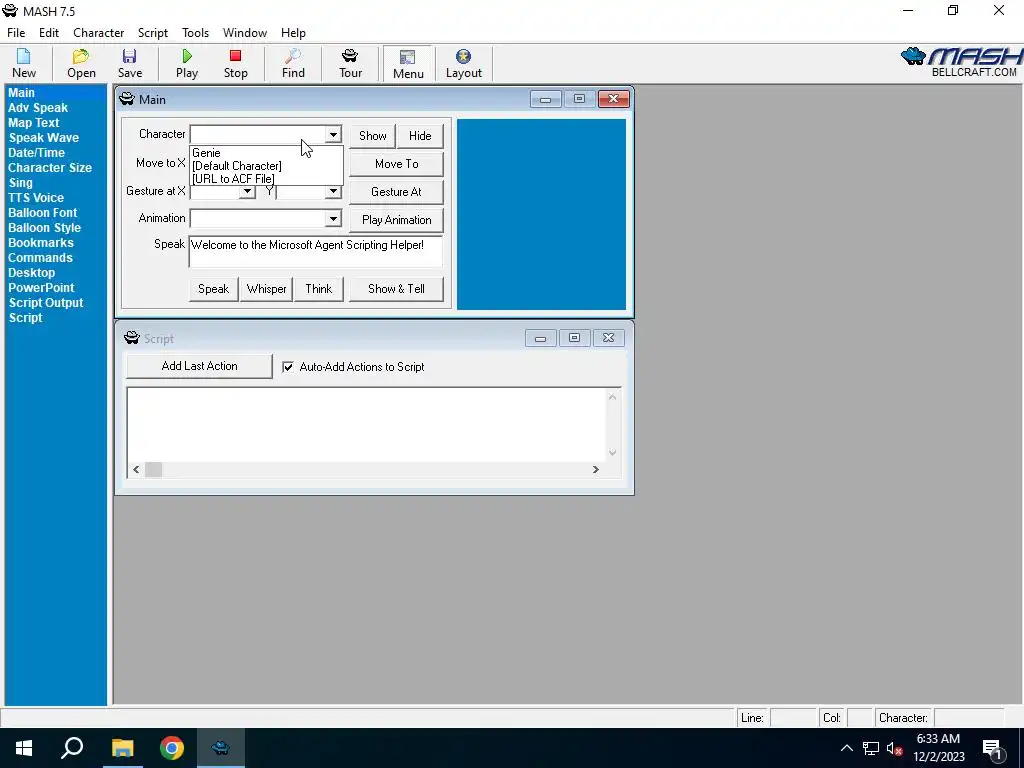Save the script using Save toolbar icon
1024x768 pixels.
click(130, 63)
